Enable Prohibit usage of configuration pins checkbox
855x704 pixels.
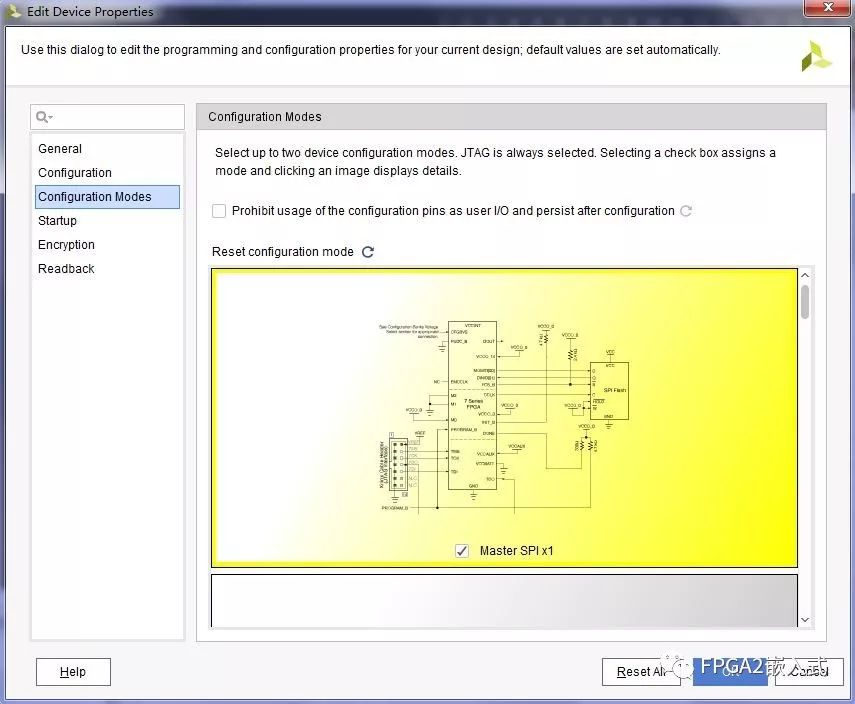[x=219, y=211]
